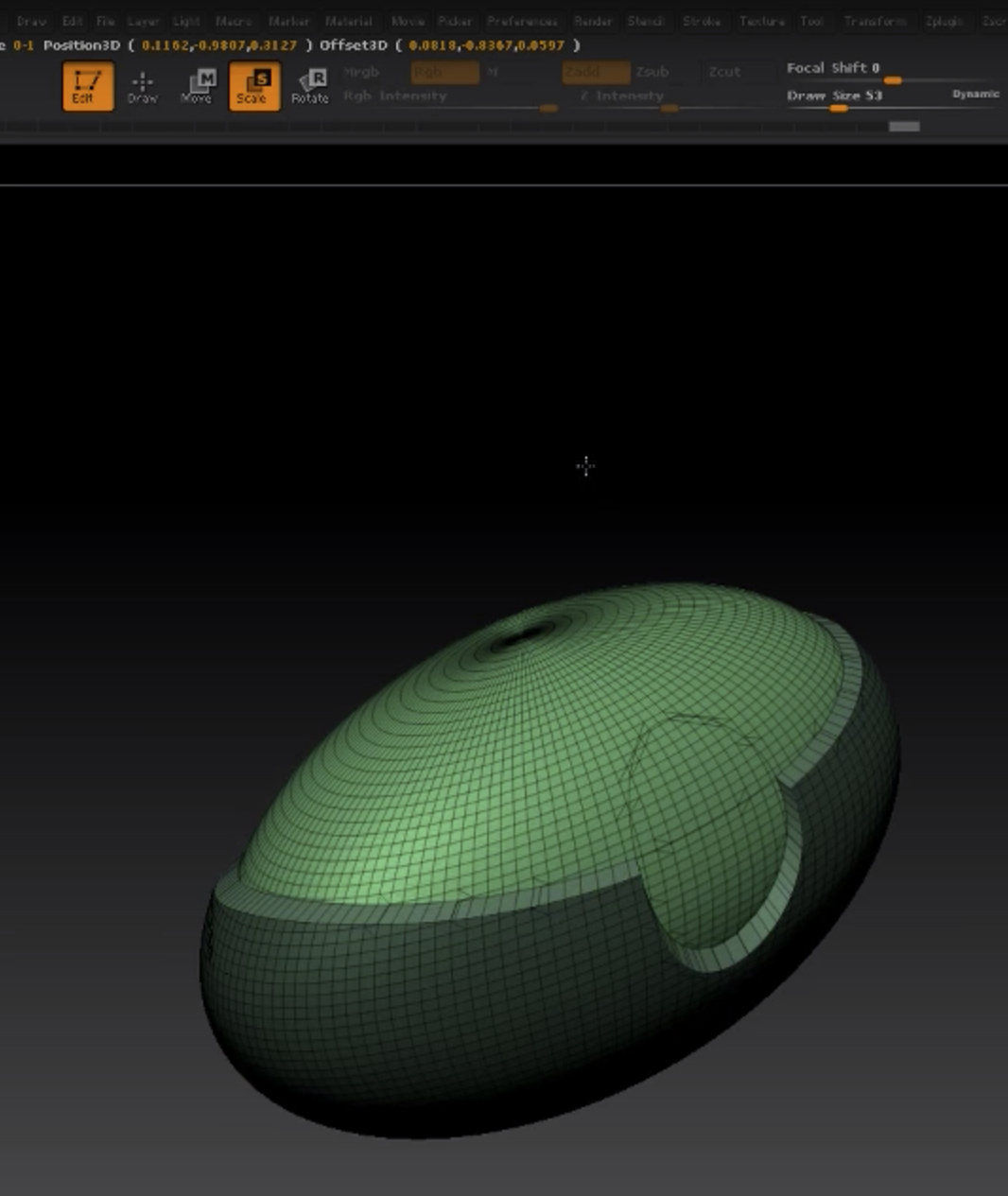Enable the Zcut mode

(x=724, y=72)
